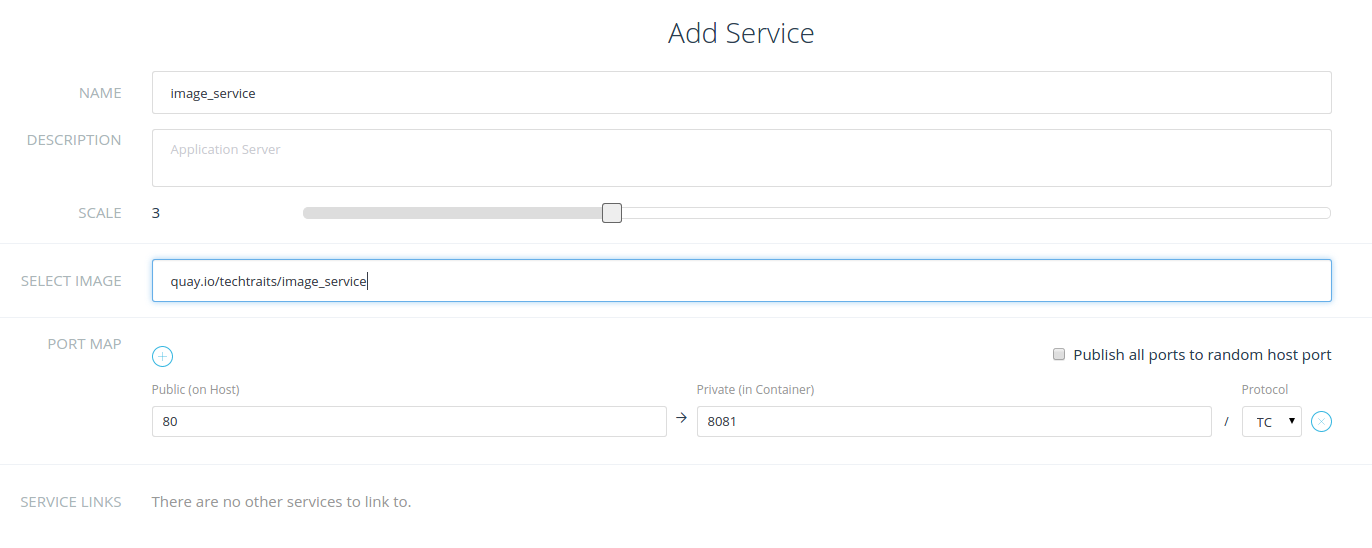Click the unfilled Scale slider track right of handle
Screen dimensions: 1372x548
(x=970, y=213)
